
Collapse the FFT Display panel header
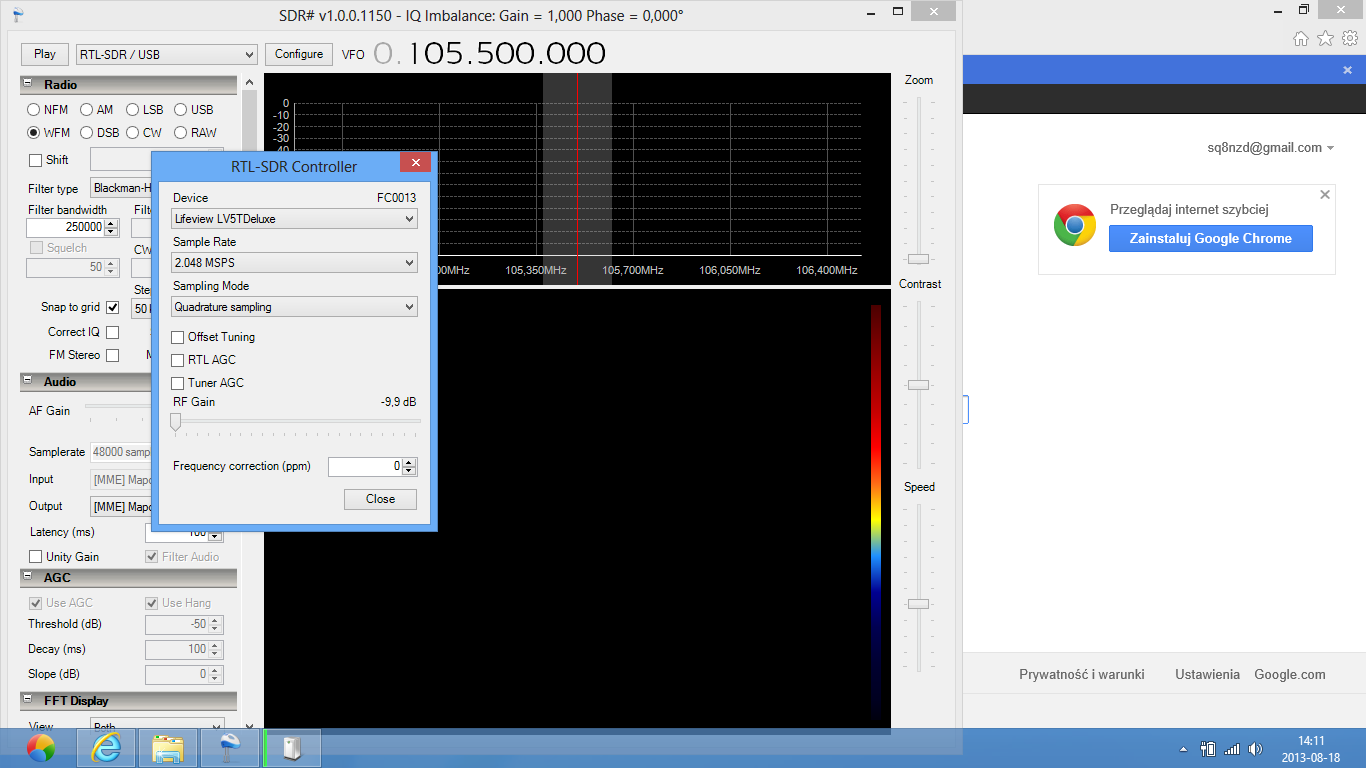coord(27,701)
